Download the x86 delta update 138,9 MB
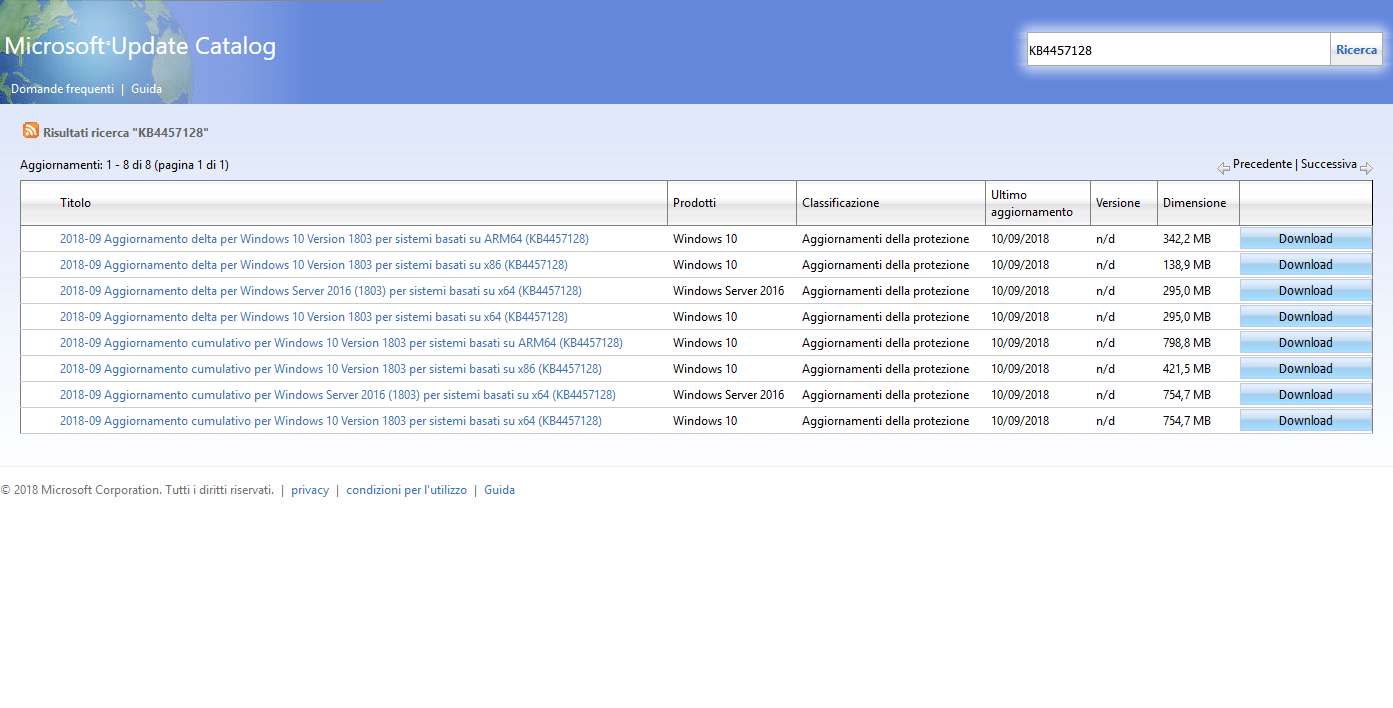This screenshot has height=708, width=1393. tap(1305, 265)
